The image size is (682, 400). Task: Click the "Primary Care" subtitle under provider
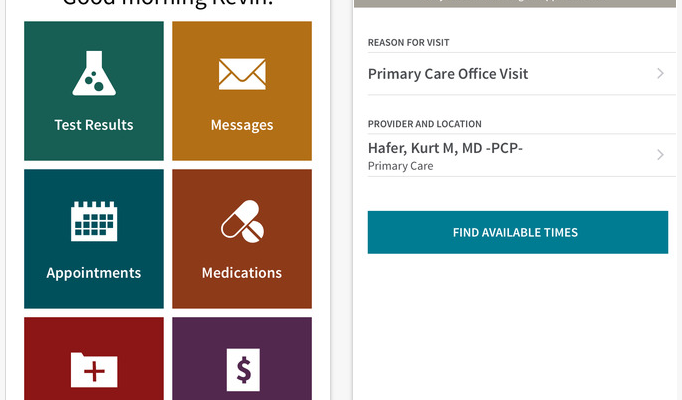tap(401, 166)
